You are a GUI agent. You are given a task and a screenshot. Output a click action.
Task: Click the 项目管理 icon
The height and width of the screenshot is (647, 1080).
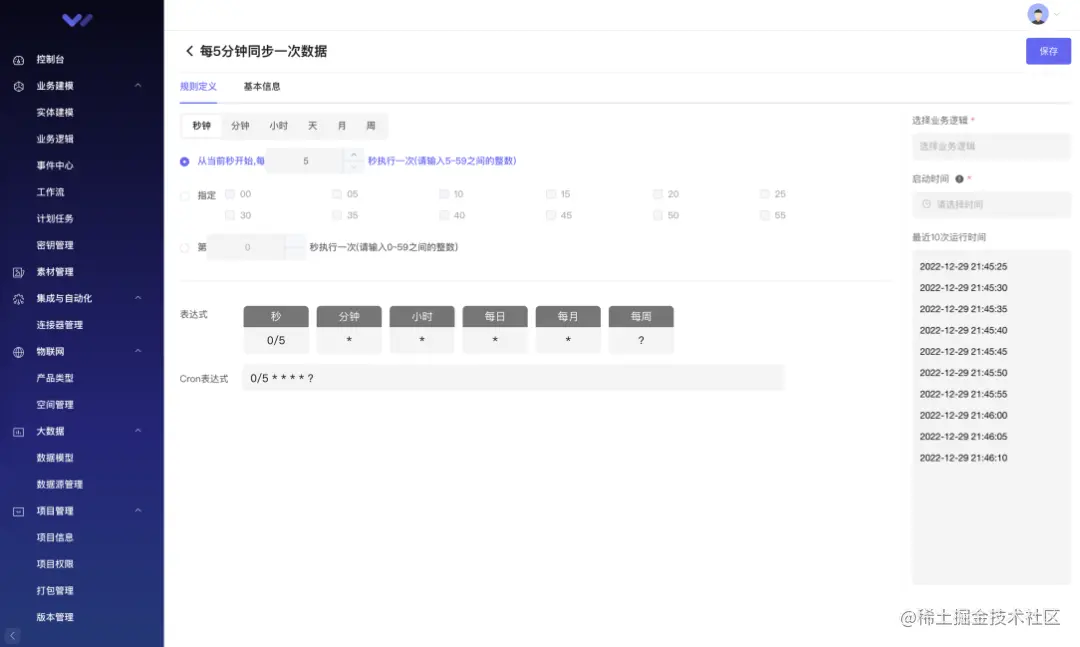pyautogui.click(x=19, y=511)
